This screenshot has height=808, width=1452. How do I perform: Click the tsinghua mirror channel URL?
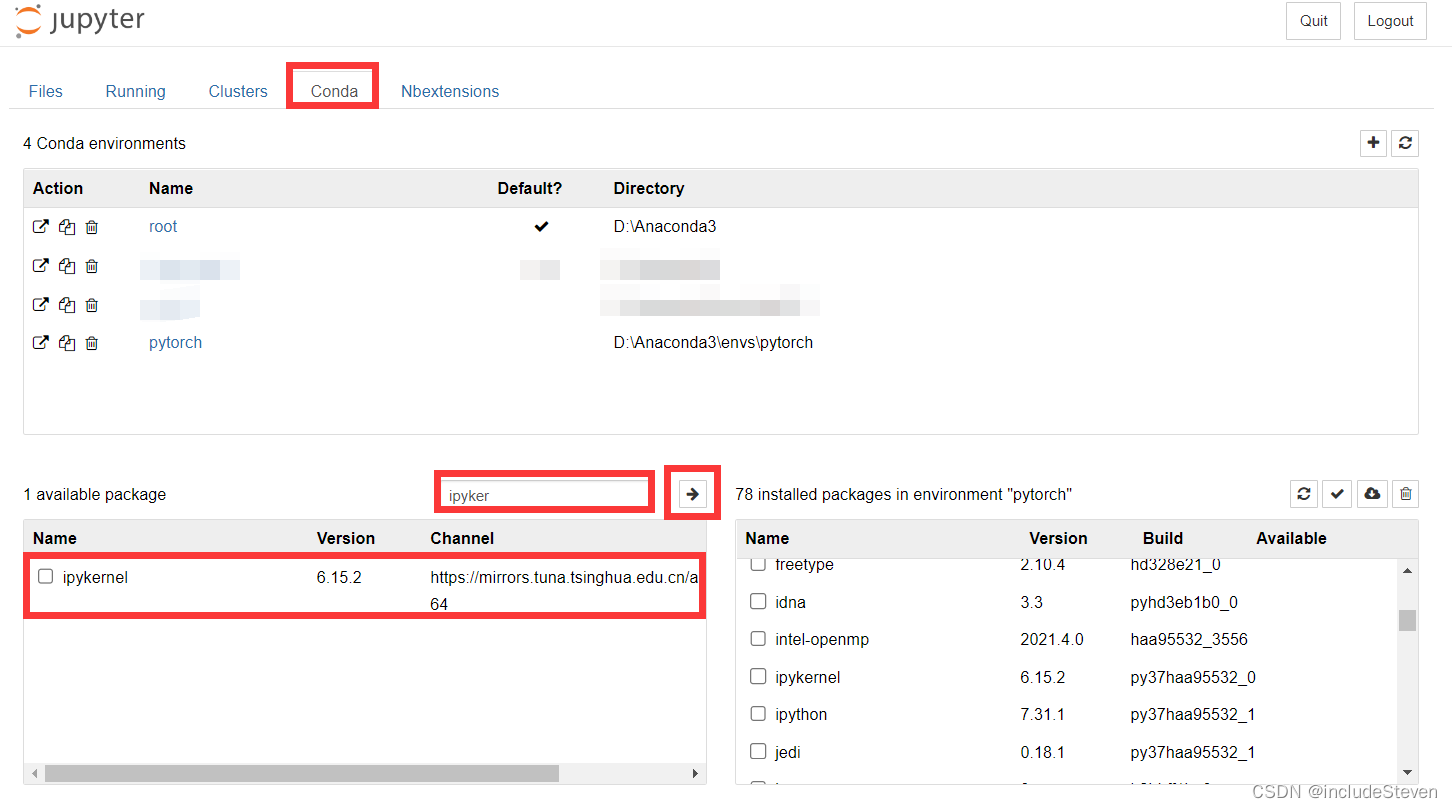coord(564,577)
